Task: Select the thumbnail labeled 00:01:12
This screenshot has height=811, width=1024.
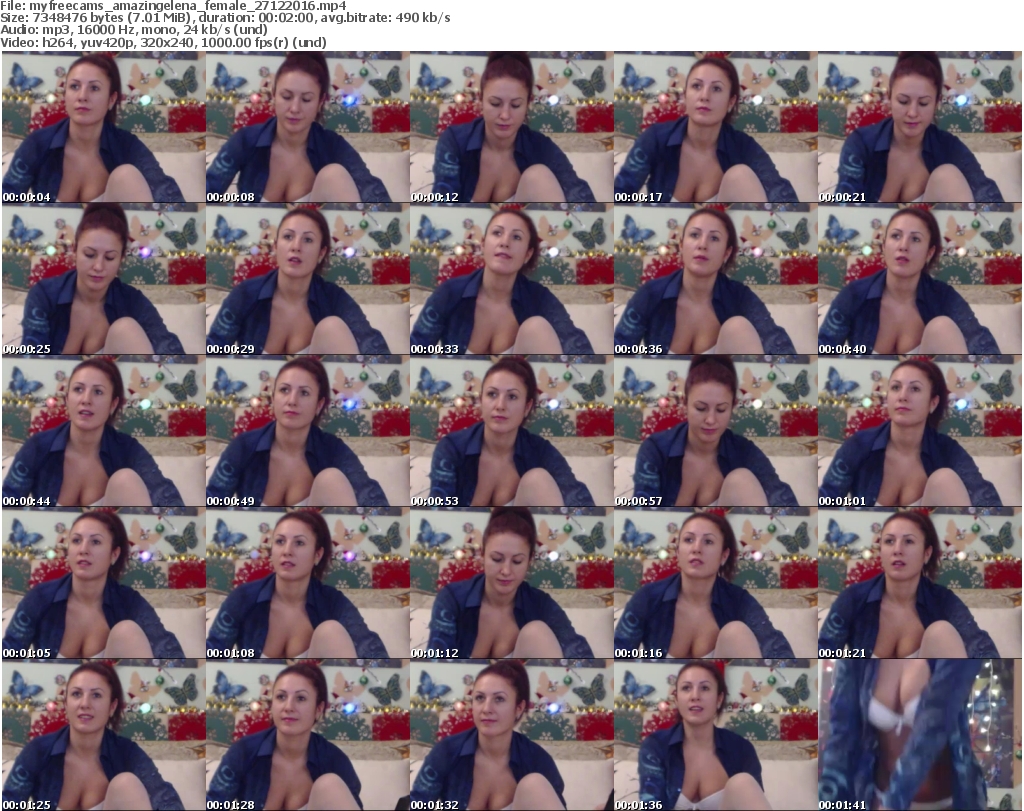Action: pyautogui.click(x=511, y=584)
